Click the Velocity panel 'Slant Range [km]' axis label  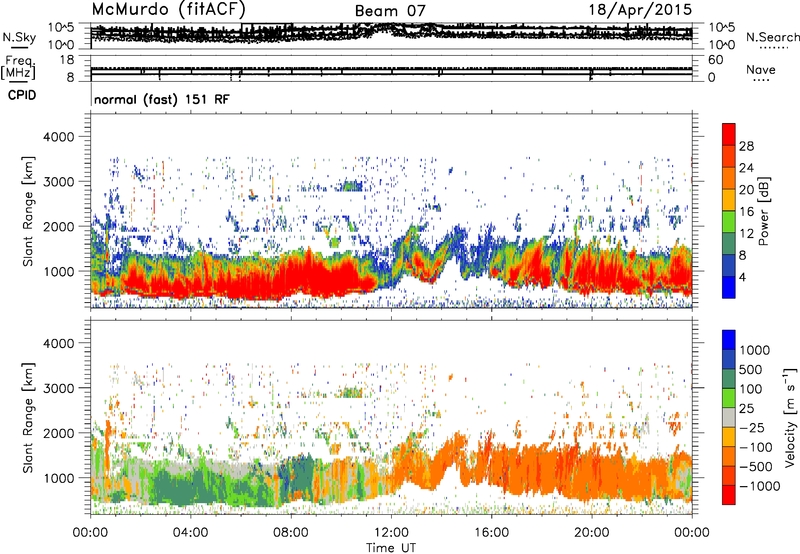tap(28, 417)
